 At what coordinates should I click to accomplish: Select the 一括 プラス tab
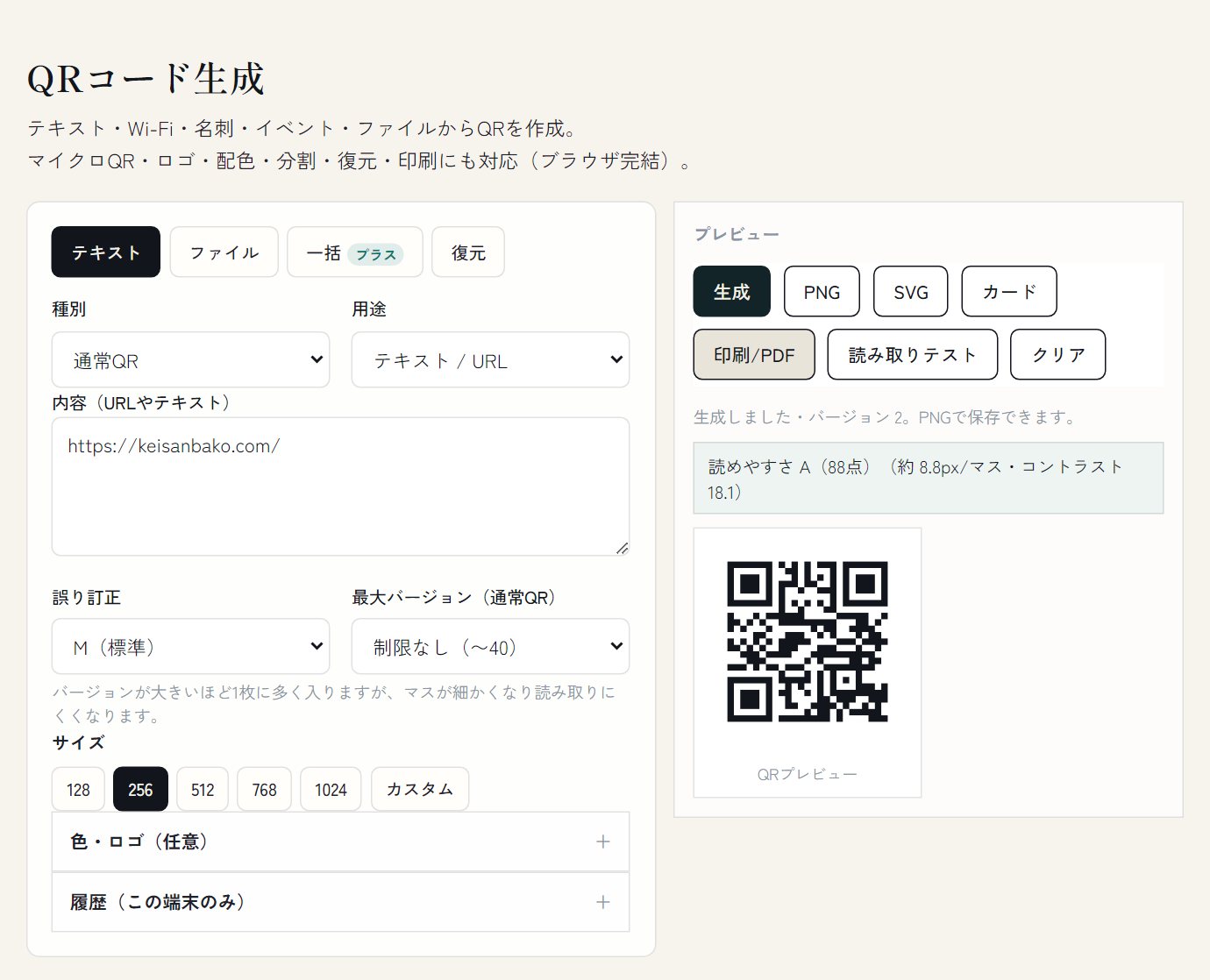[x=355, y=252]
